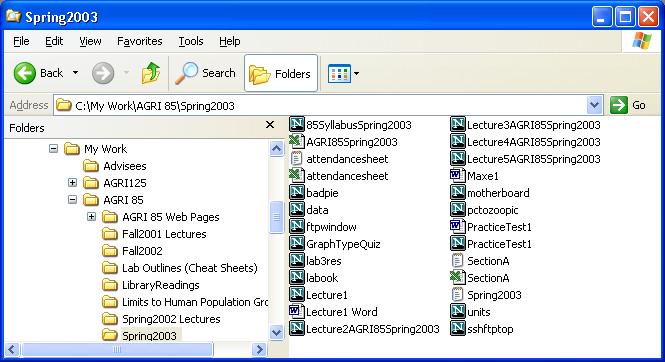
Task: Select the Lecture1 Word document icon
Action: click(297, 312)
